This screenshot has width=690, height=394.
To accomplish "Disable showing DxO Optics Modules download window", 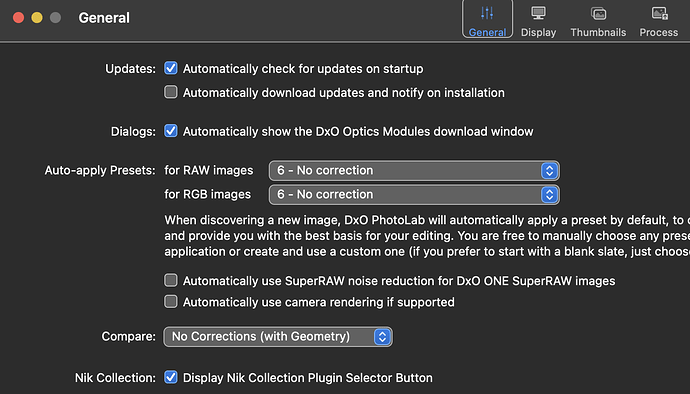I will pos(171,131).
